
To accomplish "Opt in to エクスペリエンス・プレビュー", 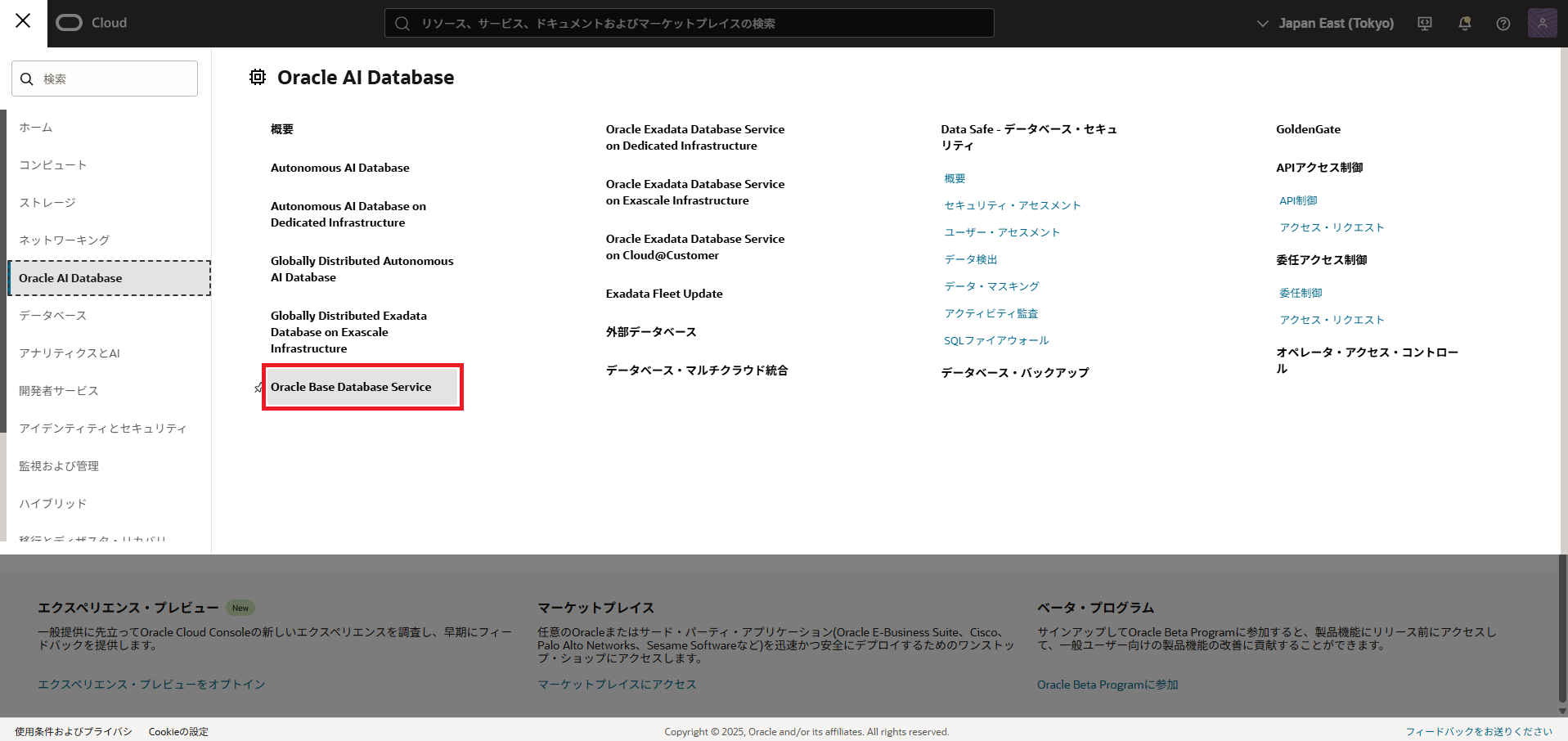I will click(151, 684).
